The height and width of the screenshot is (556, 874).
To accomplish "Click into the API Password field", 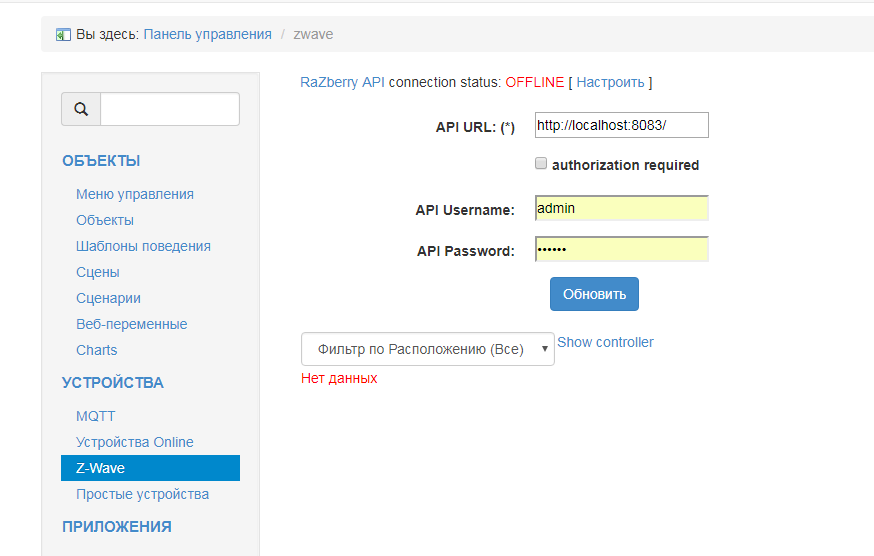I will point(621,249).
